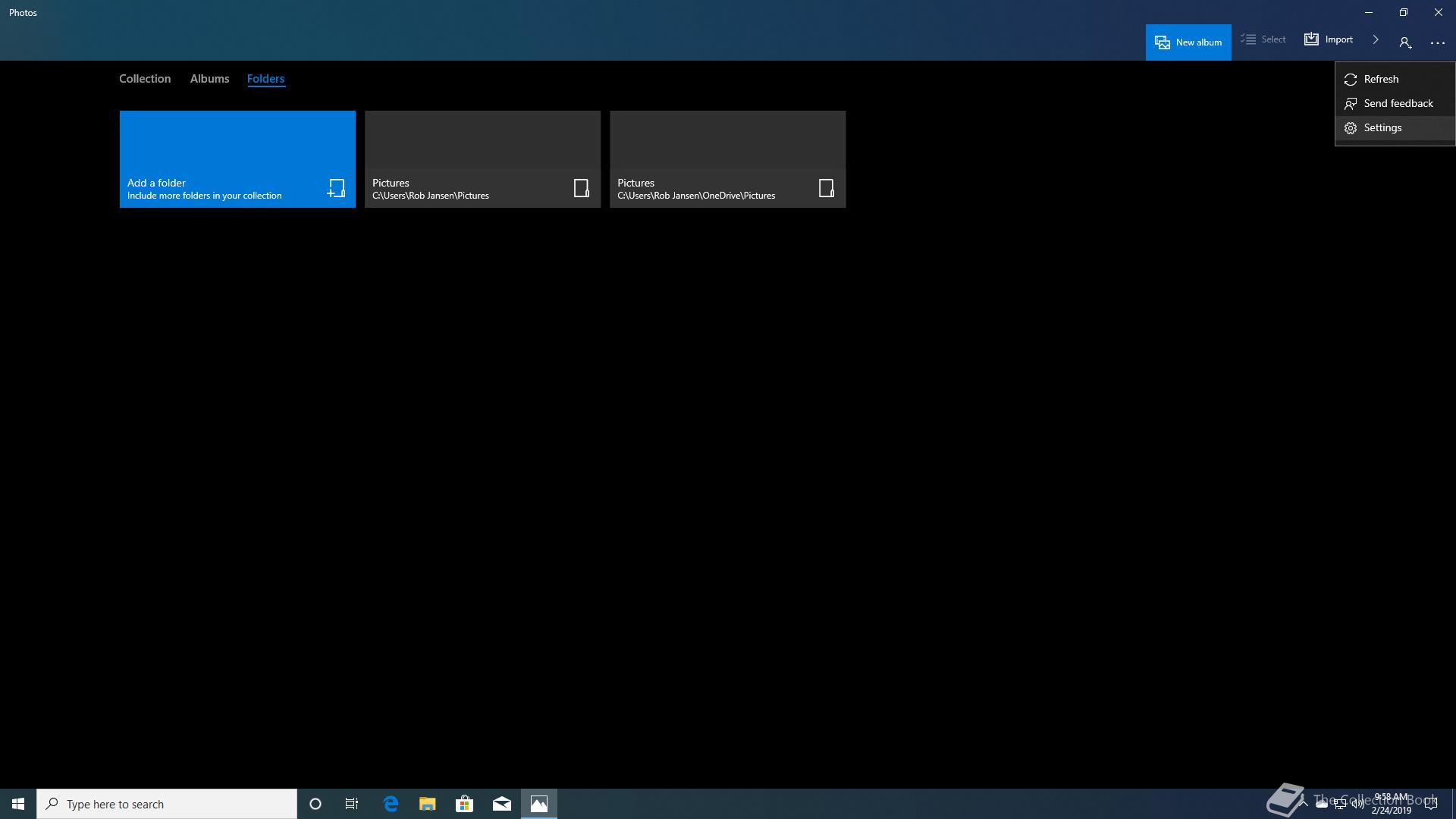This screenshot has height=819, width=1456.
Task: Open Microsoft Store from the taskbar
Action: click(464, 804)
